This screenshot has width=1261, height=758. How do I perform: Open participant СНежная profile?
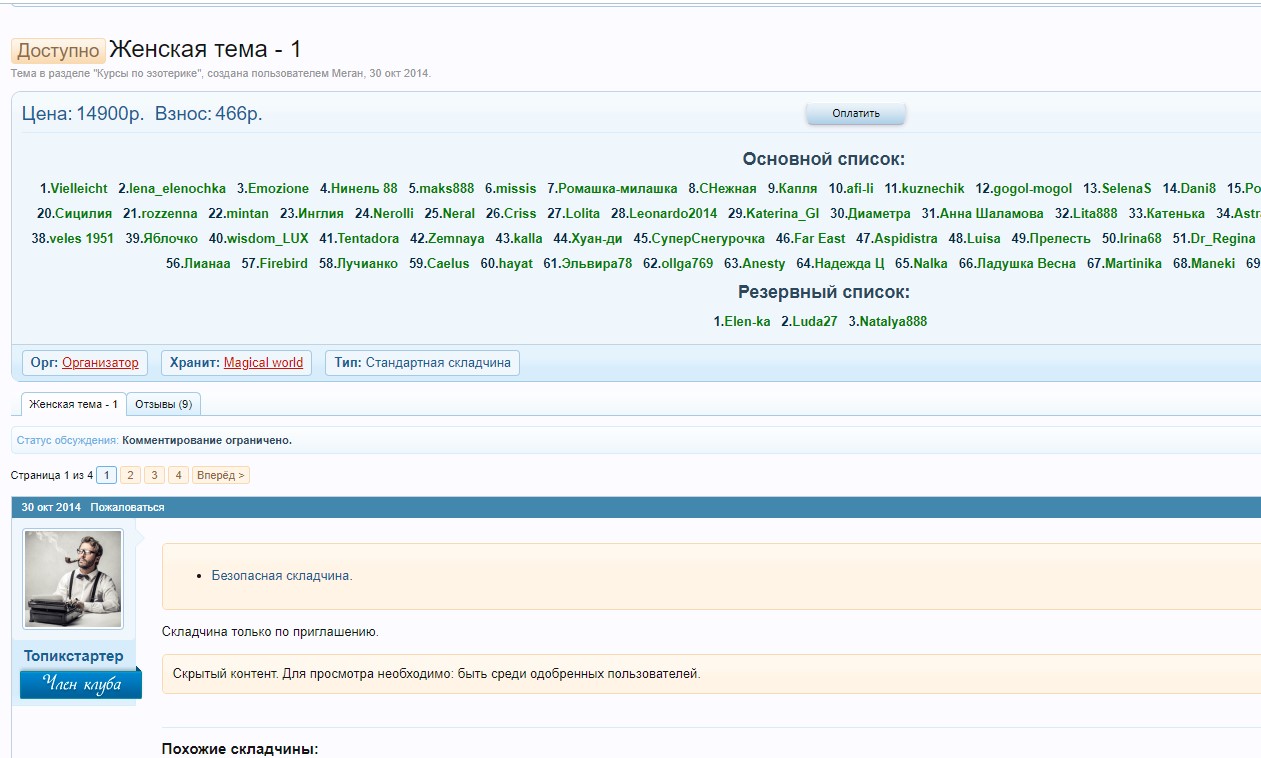coord(728,188)
